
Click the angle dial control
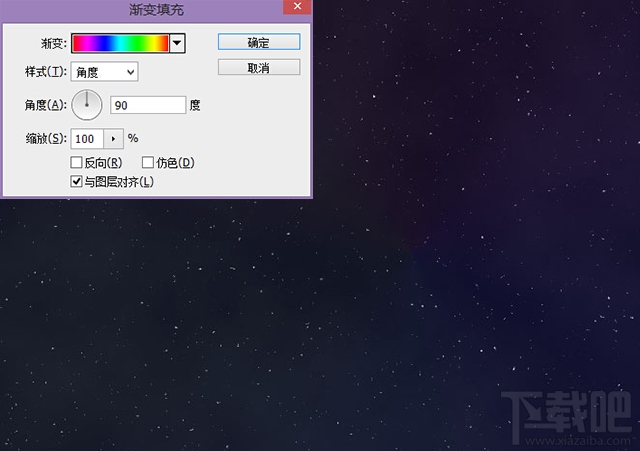pyautogui.click(x=87, y=105)
